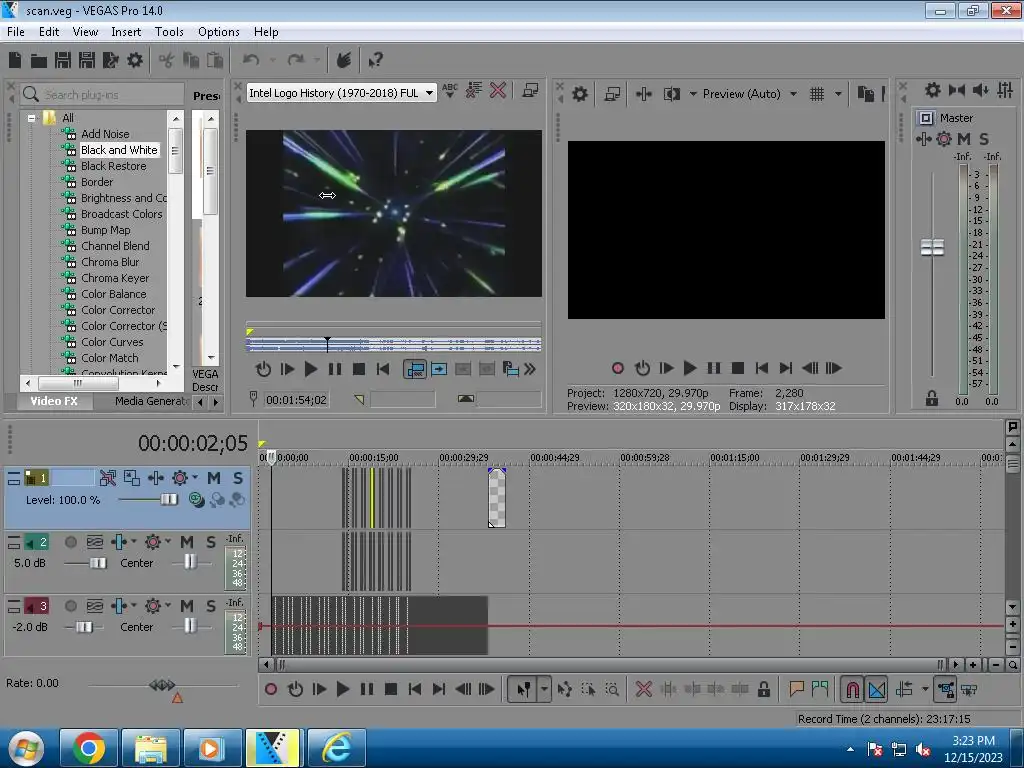Screen dimensions: 1024x768
Task: Click the Undo arrow button
Action: pyautogui.click(x=251, y=60)
